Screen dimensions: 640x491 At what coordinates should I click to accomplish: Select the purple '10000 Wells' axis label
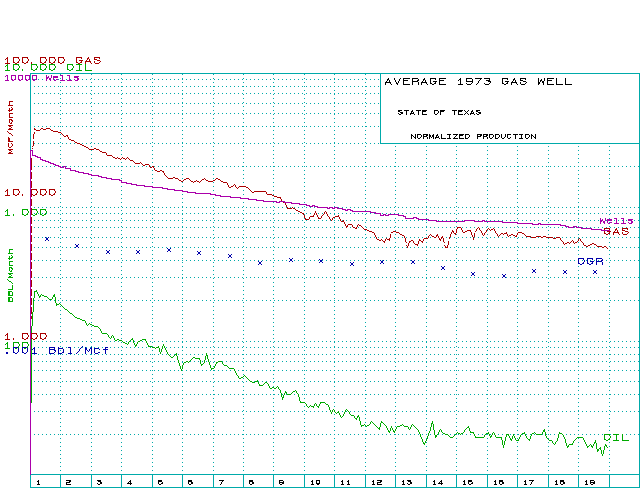(x=42, y=77)
